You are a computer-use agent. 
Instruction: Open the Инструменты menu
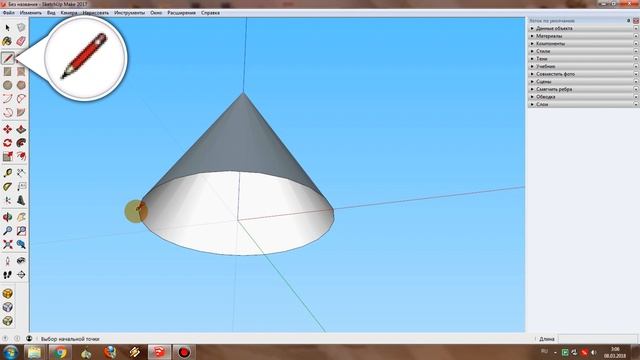(129, 13)
